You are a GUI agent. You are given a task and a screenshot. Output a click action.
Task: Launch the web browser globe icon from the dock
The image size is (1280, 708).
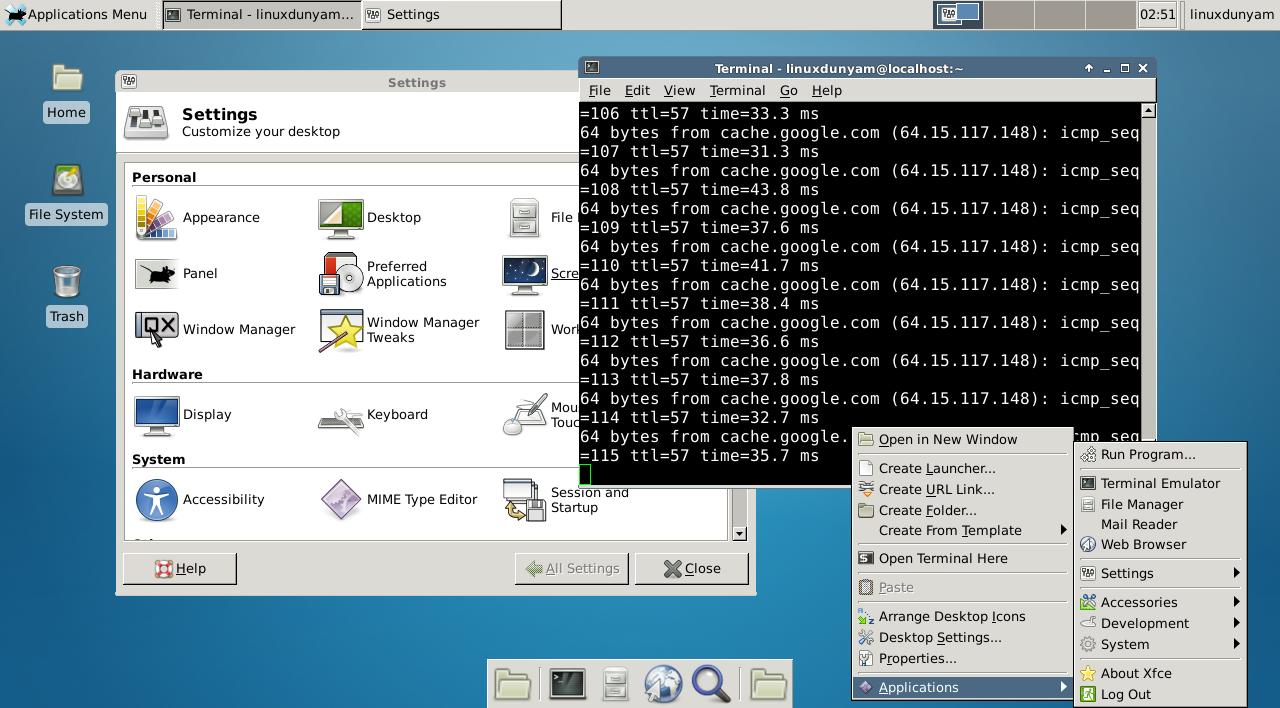(x=663, y=684)
